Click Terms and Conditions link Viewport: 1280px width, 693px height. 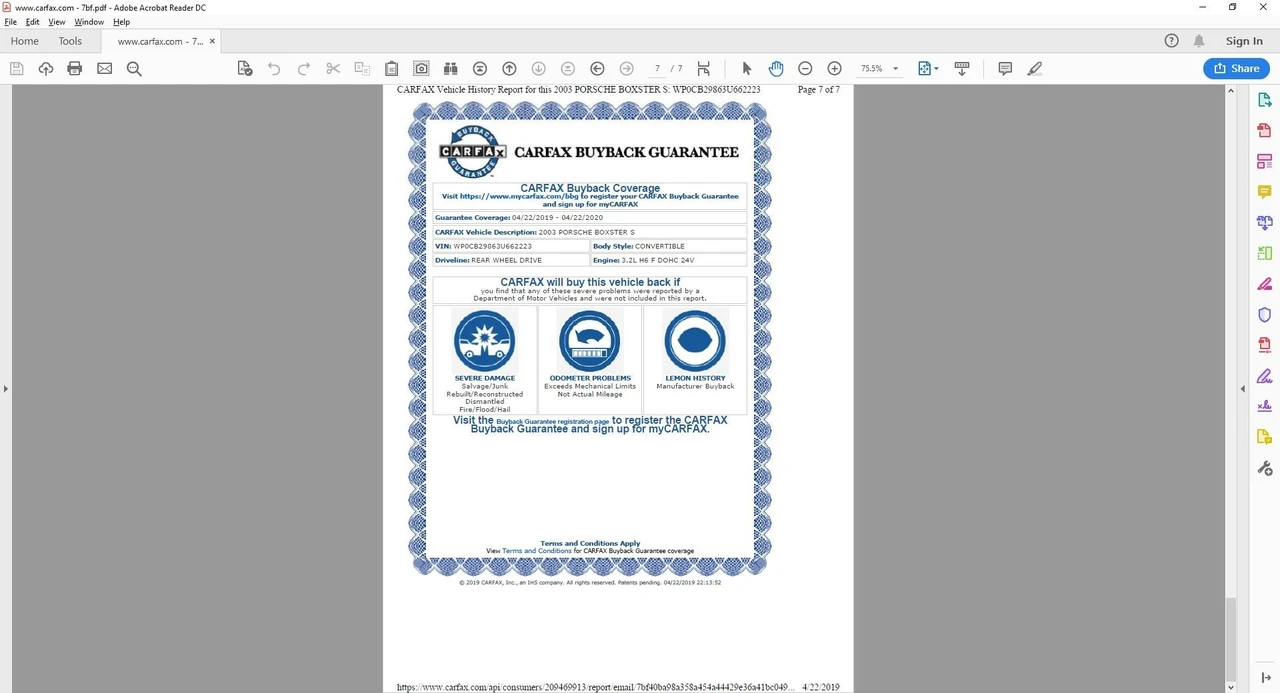click(537, 551)
